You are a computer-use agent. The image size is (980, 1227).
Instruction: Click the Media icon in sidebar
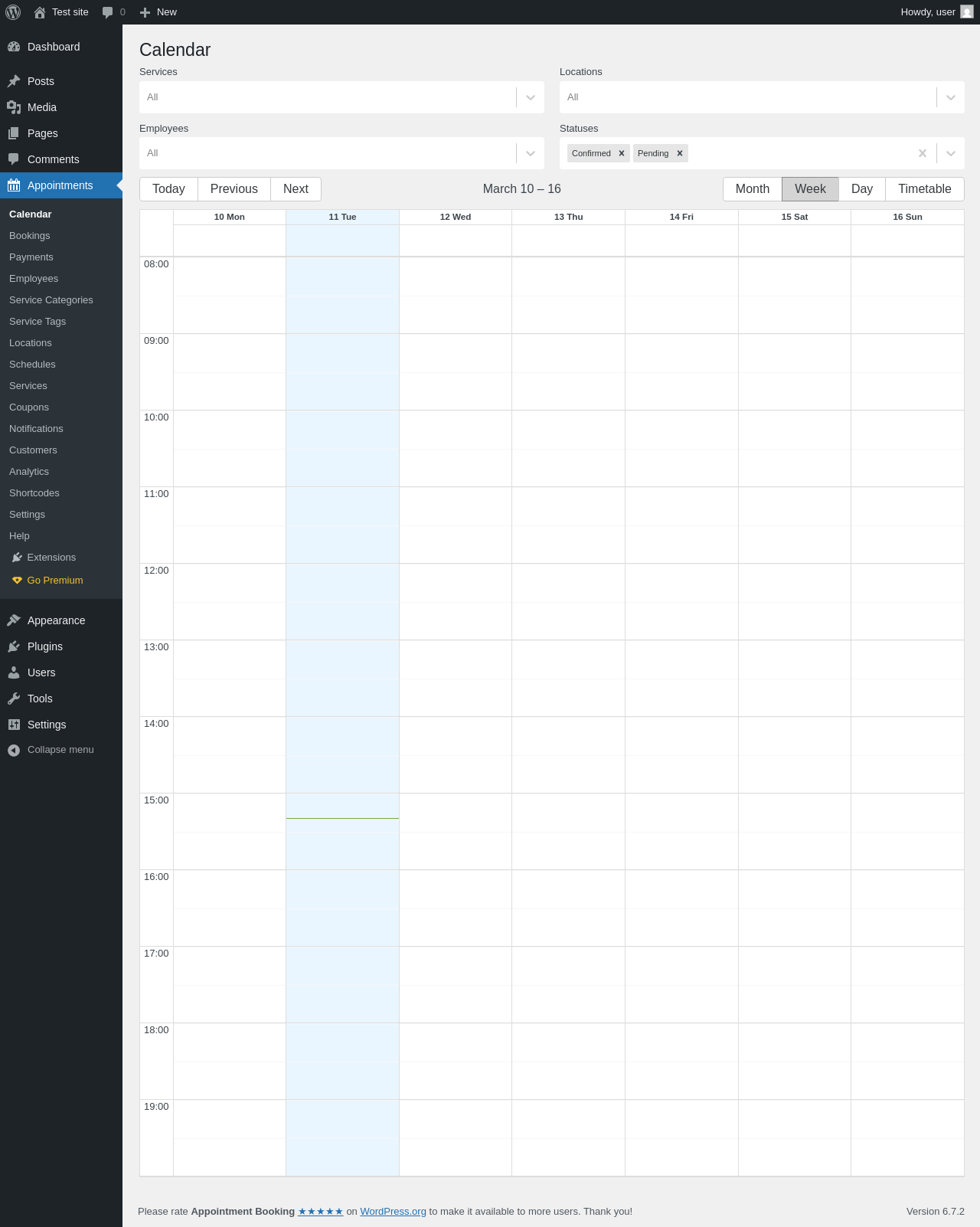(x=14, y=107)
